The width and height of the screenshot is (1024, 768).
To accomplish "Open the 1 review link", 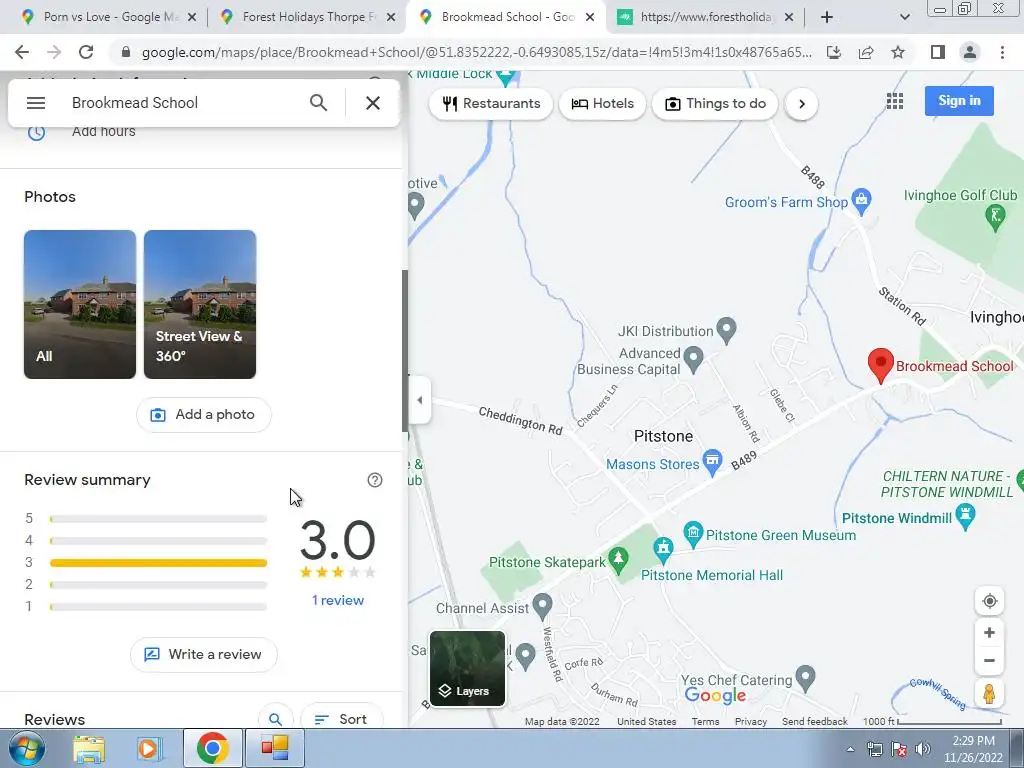I will click(338, 600).
